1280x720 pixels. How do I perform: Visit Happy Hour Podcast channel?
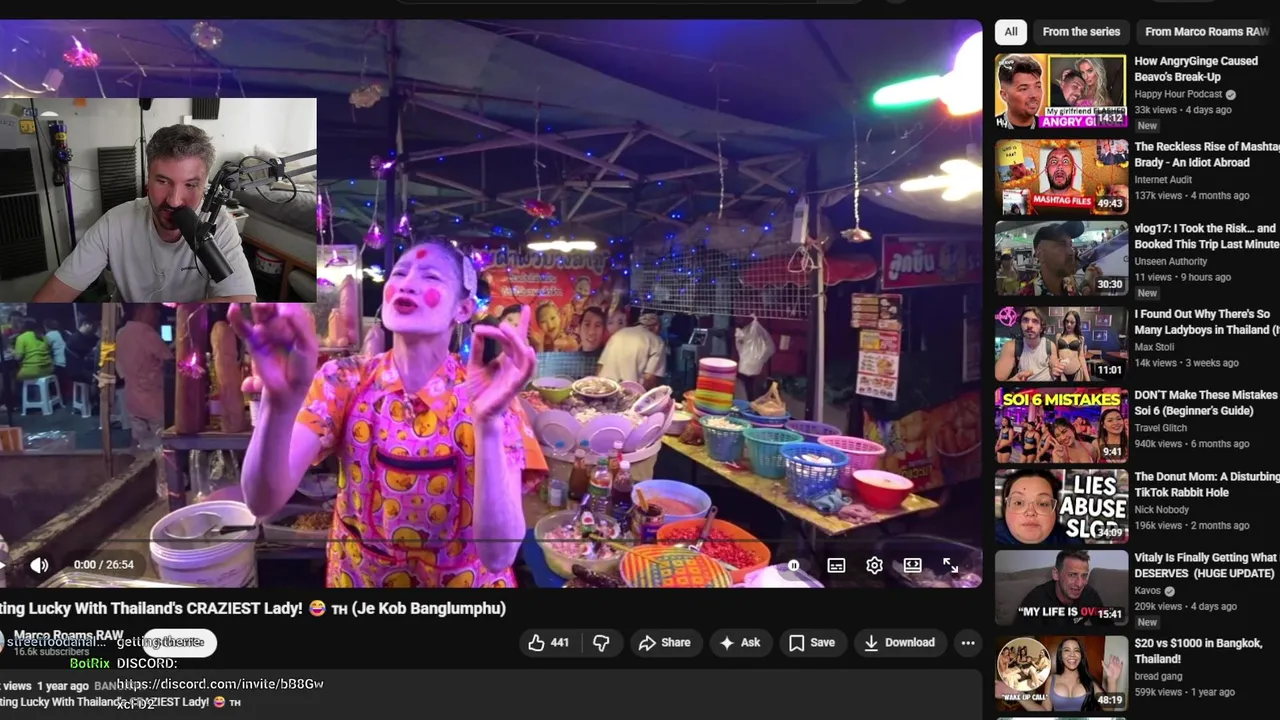[1178, 95]
